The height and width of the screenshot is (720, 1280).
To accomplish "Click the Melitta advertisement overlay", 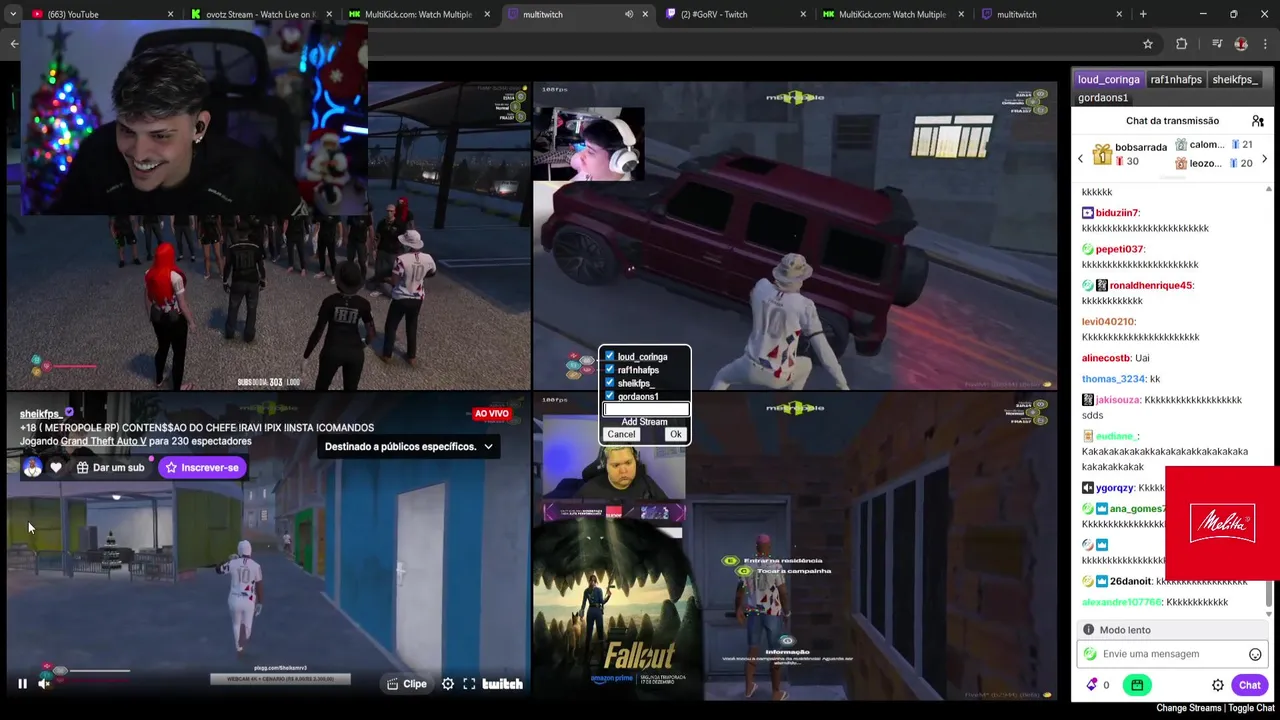I will coord(1222,523).
